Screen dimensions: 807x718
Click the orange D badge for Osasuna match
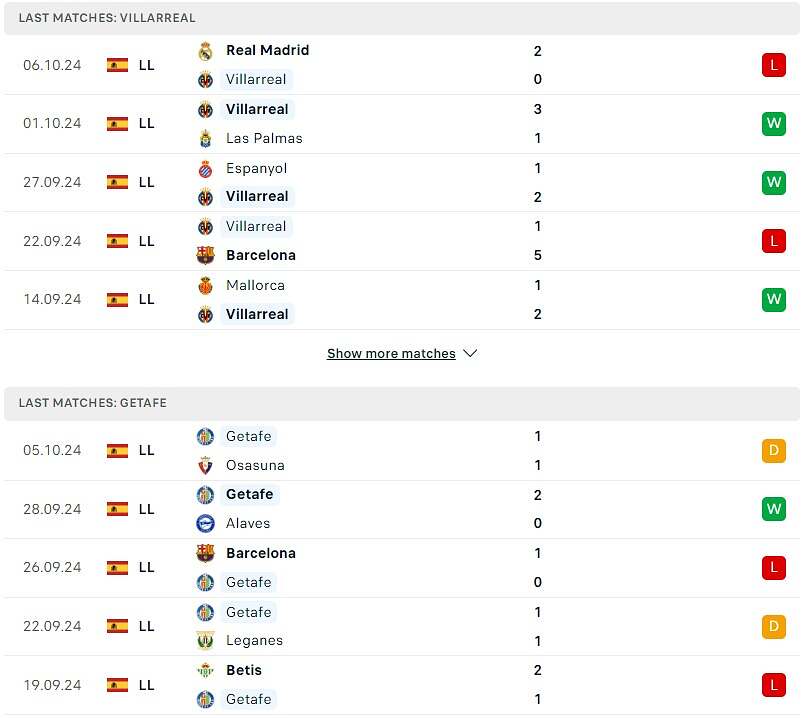point(773,450)
